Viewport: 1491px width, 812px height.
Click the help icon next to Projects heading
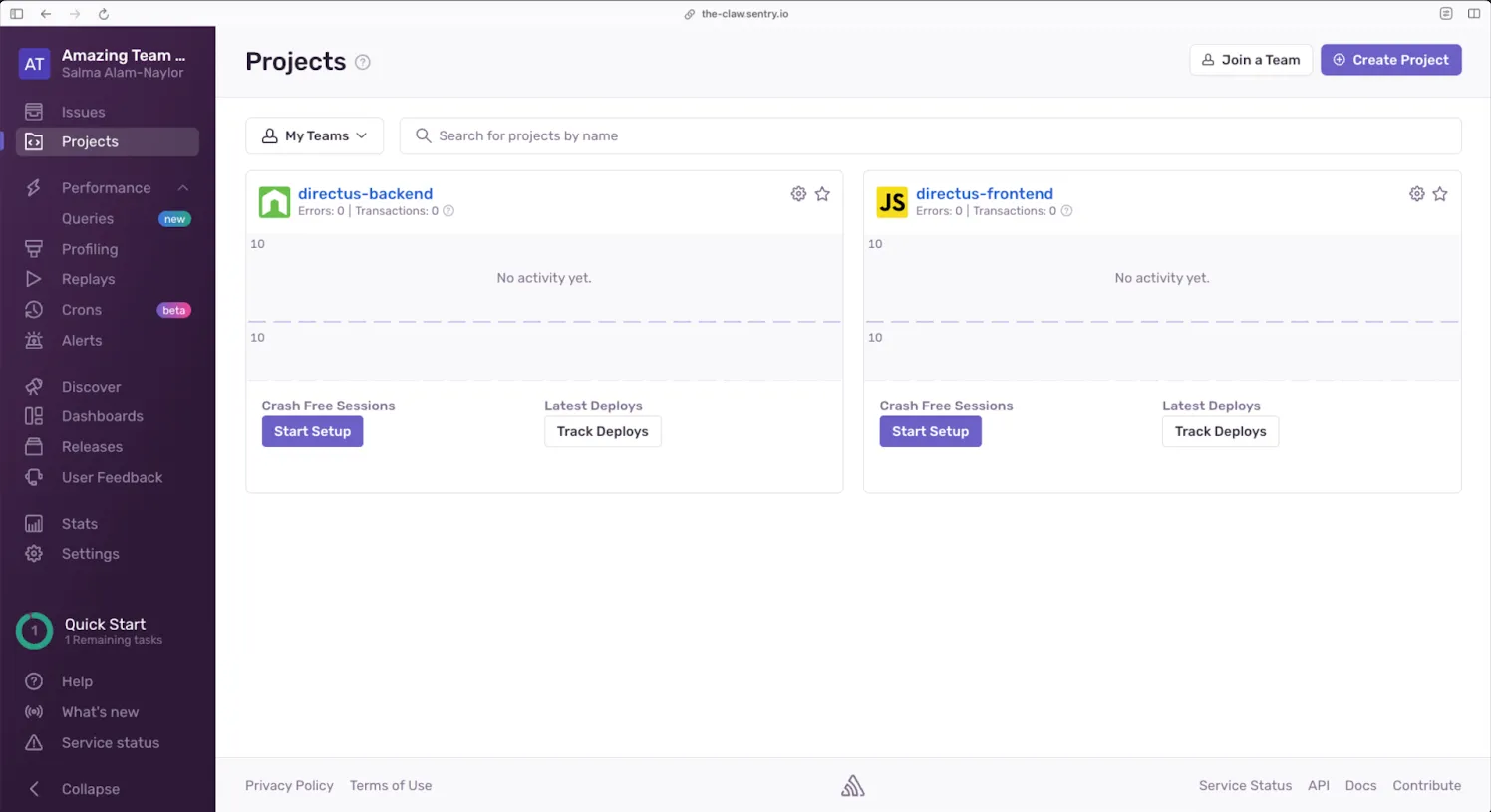[x=363, y=62]
